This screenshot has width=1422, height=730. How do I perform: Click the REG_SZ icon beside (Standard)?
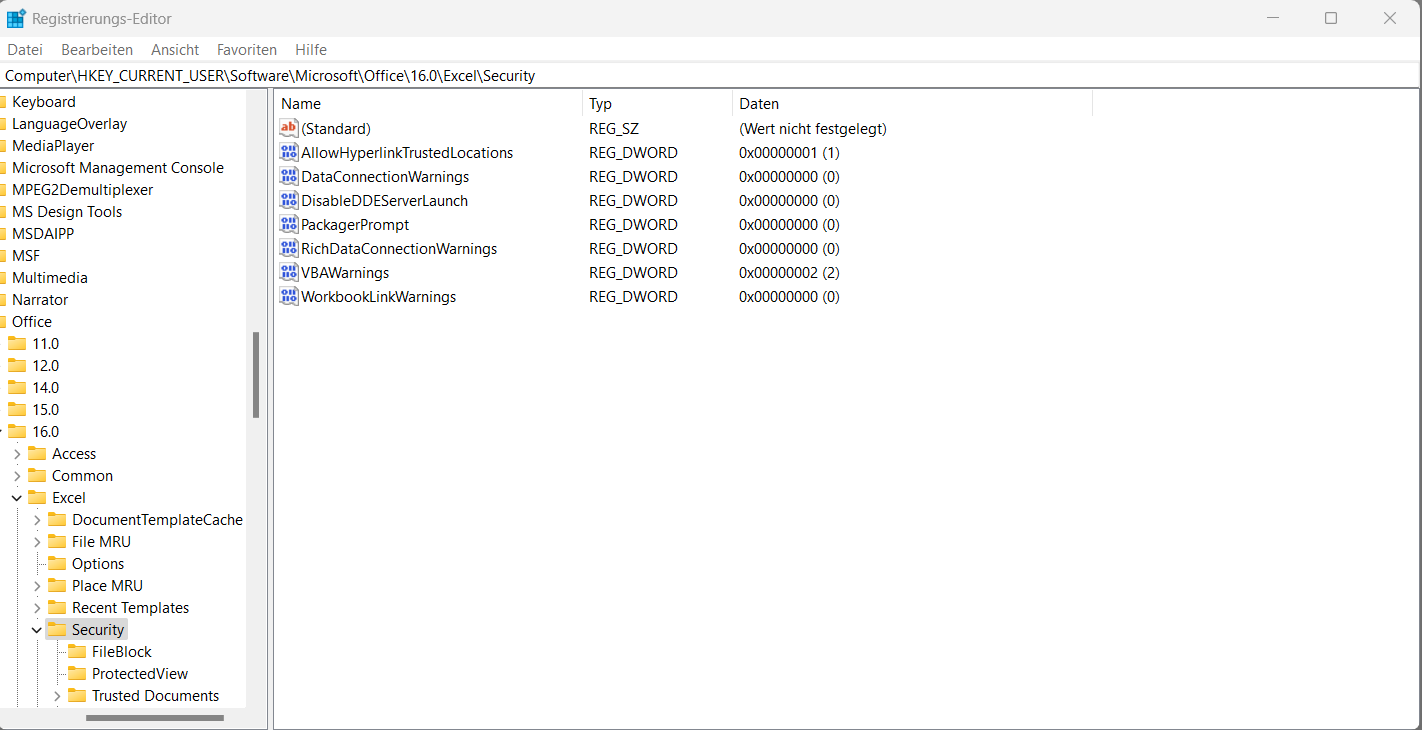pyautogui.click(x=289, y=128)
